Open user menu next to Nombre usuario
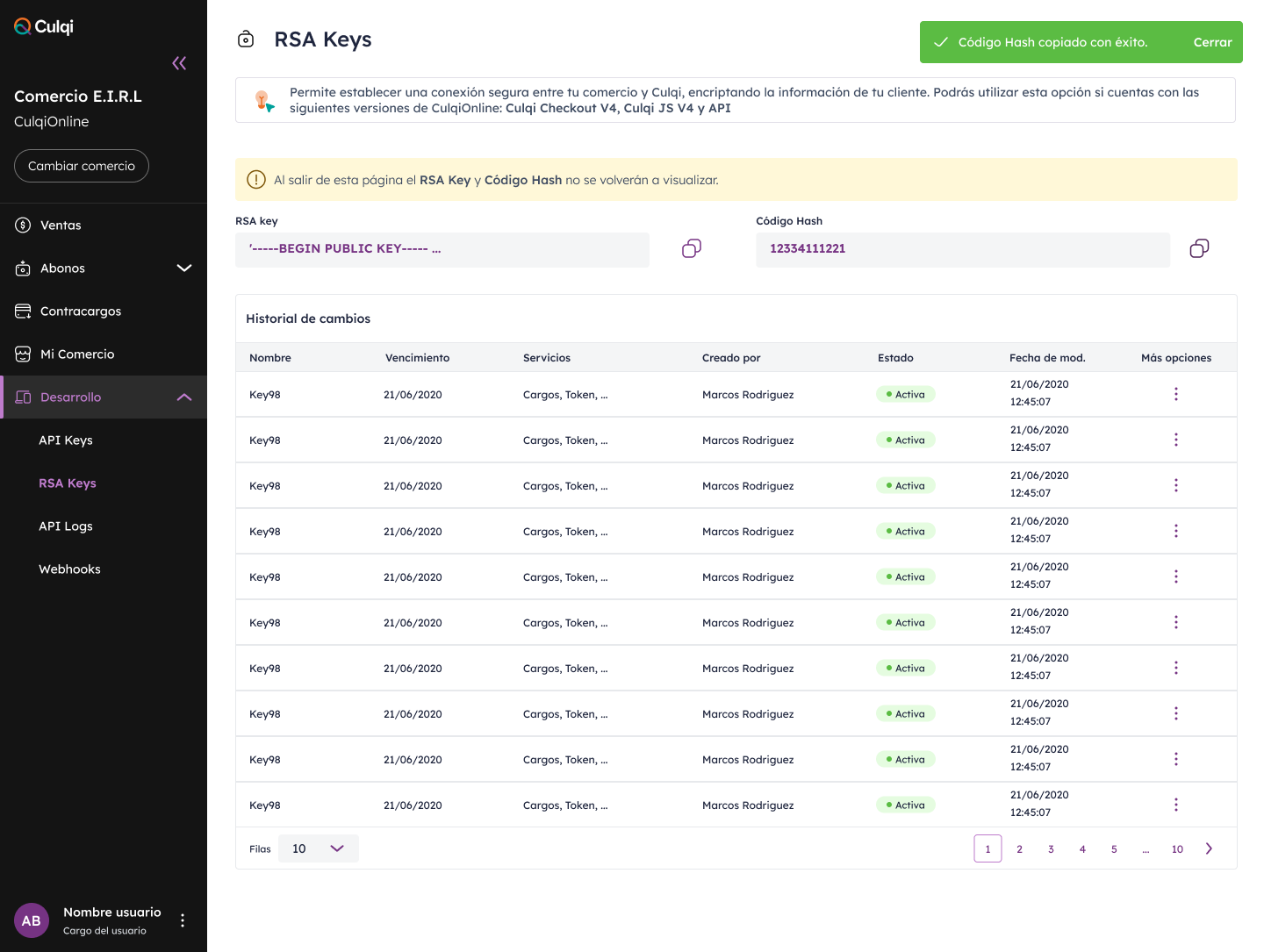 coord(183,920)
